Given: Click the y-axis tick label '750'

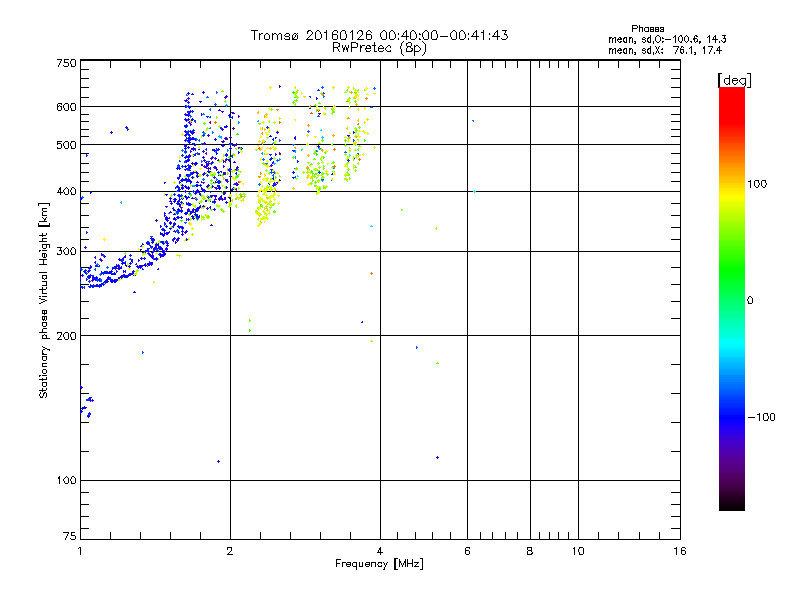Looking at the screenshot, I should [66, 63].
